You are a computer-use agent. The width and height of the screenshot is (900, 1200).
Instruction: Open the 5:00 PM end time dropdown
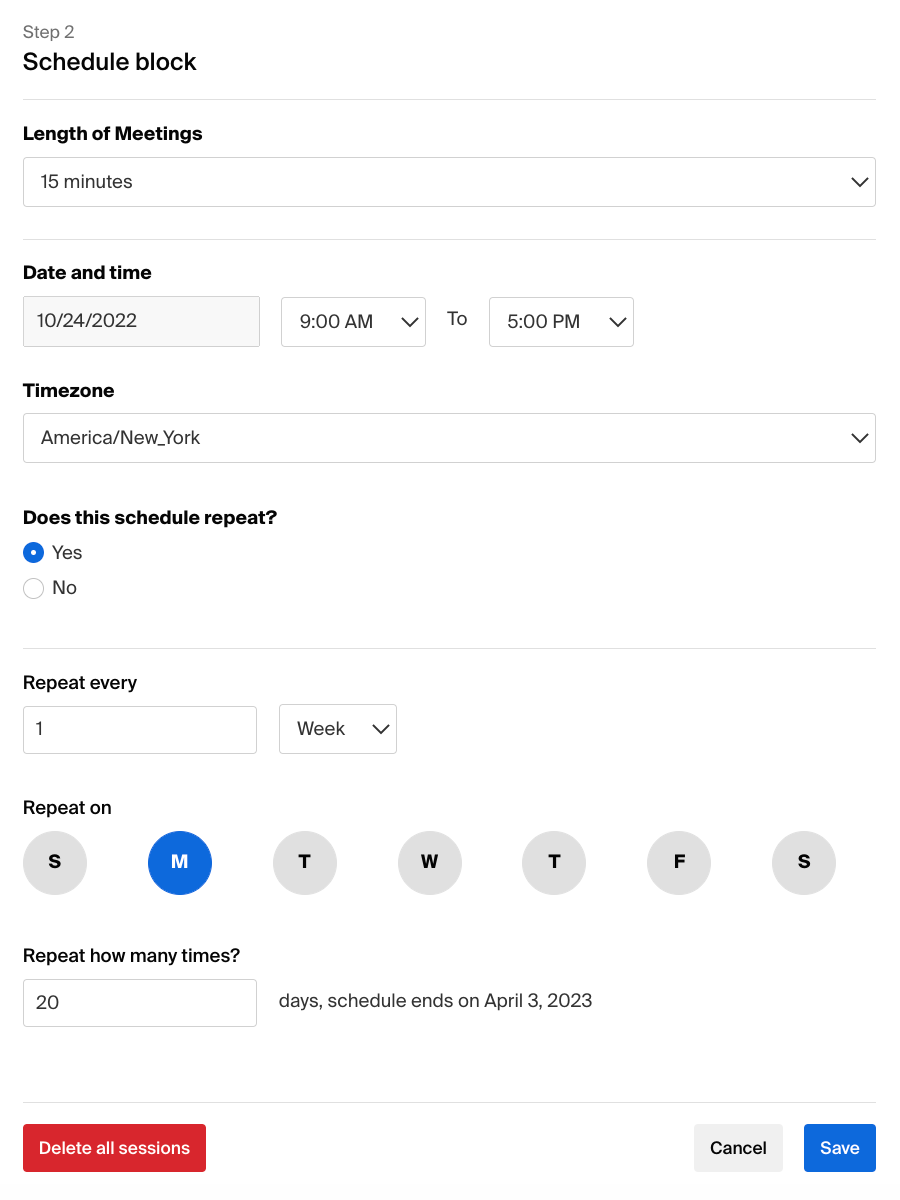(561, 321)
